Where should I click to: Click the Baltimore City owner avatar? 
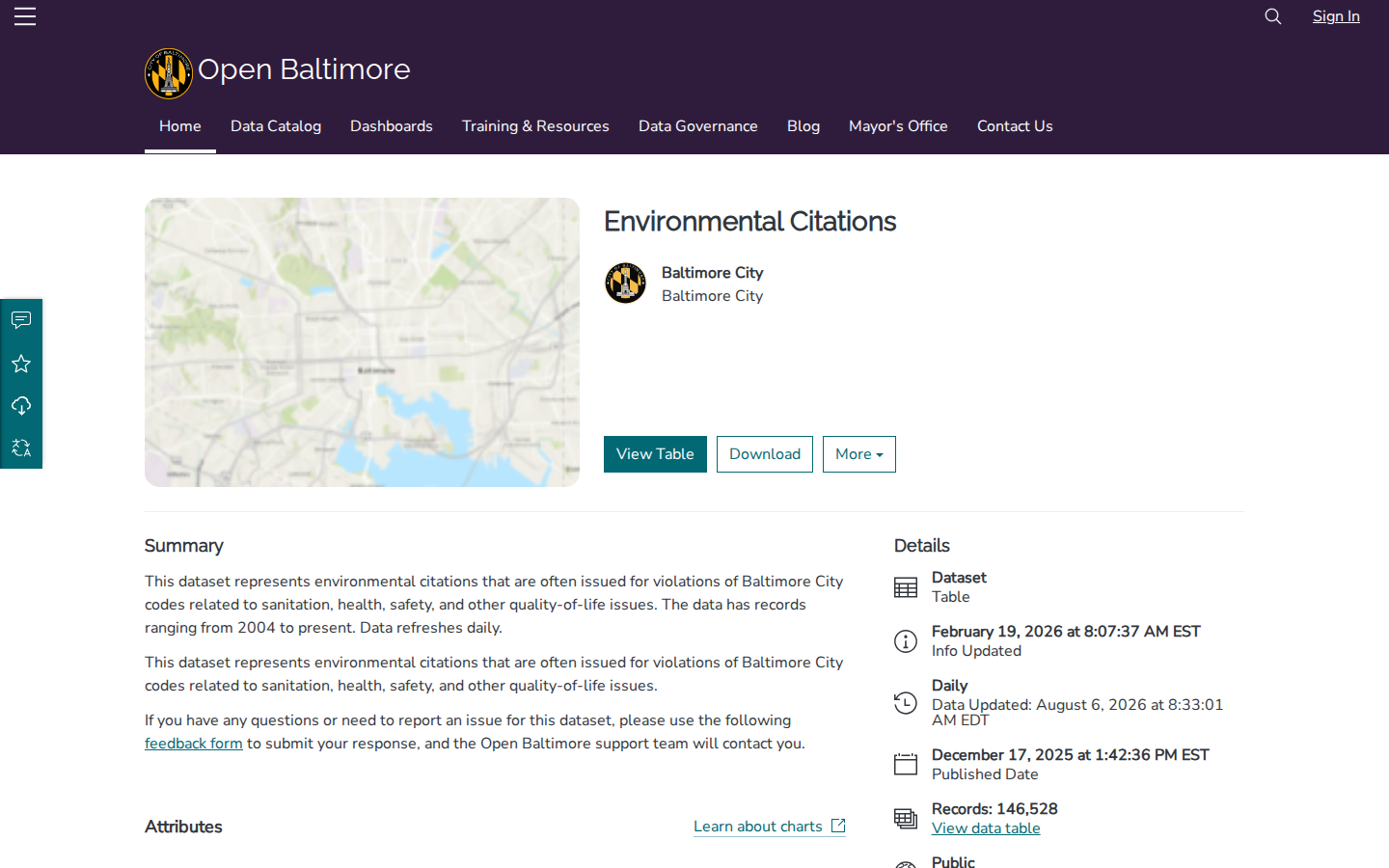point(625,284)
